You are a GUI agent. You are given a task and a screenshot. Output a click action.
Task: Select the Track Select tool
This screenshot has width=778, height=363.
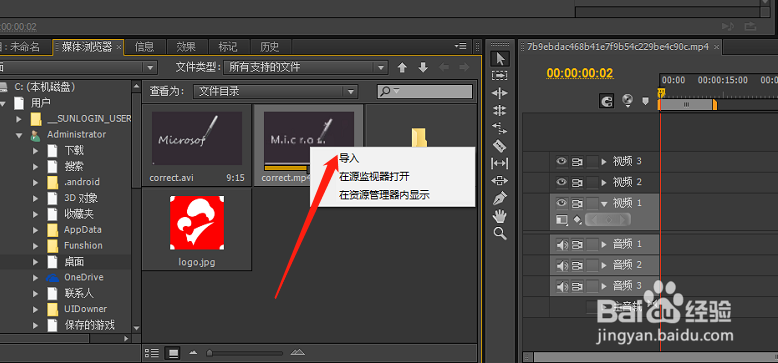point(500,75)
